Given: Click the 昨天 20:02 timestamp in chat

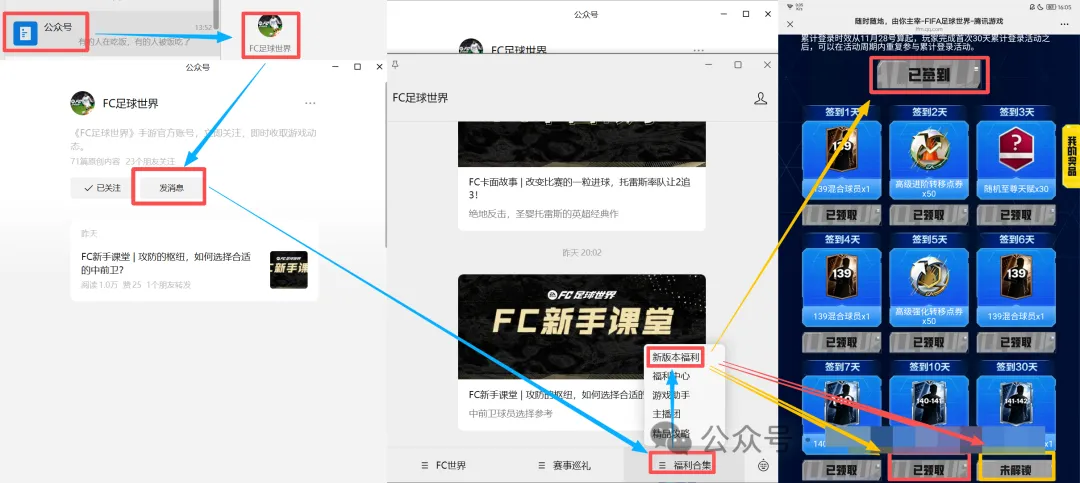Looking at the screenshot, I should tap(581, 253).
